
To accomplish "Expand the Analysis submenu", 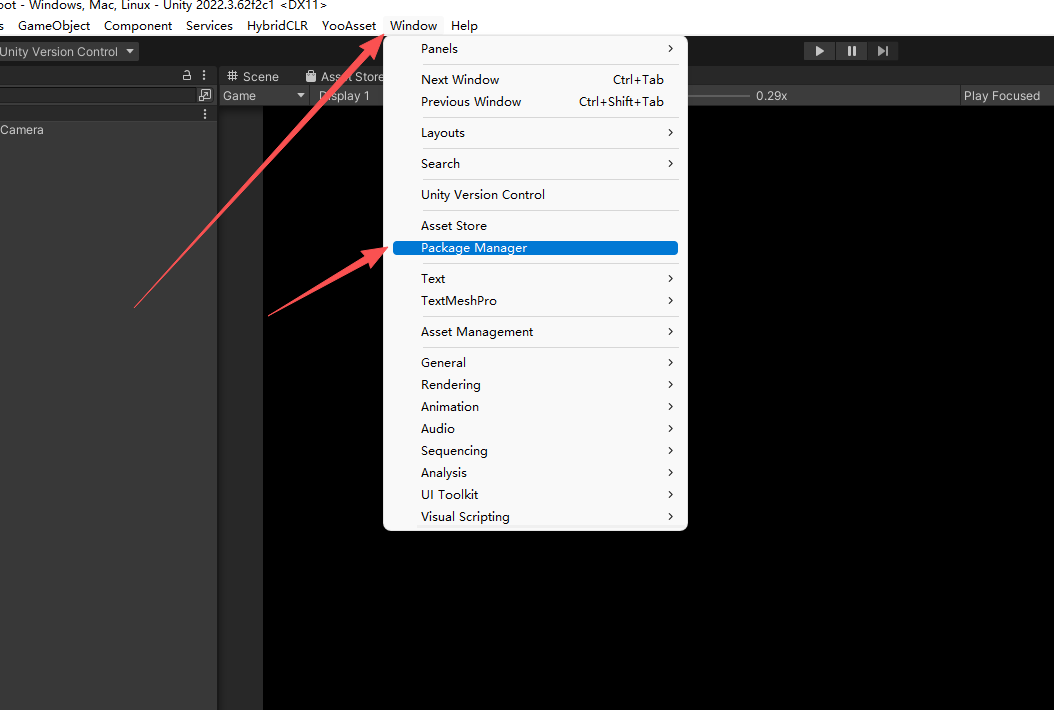I will tap(535, 473).
